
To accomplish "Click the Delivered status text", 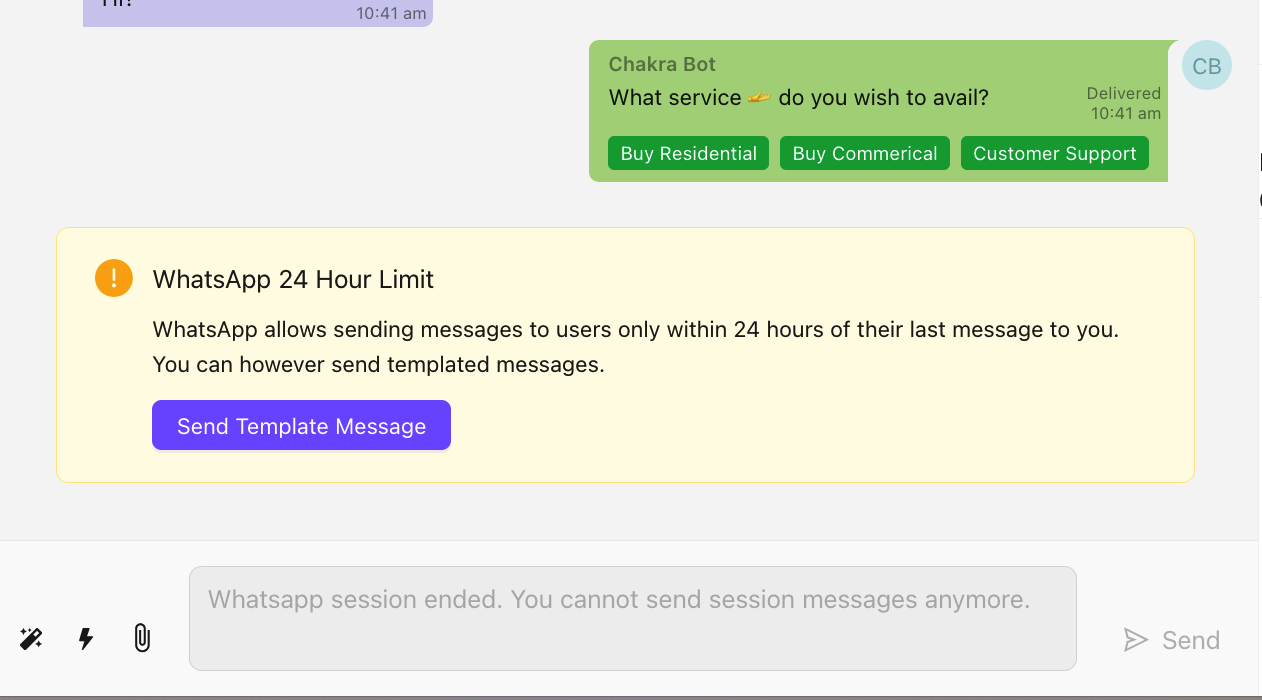I will tap(1123, 92).
